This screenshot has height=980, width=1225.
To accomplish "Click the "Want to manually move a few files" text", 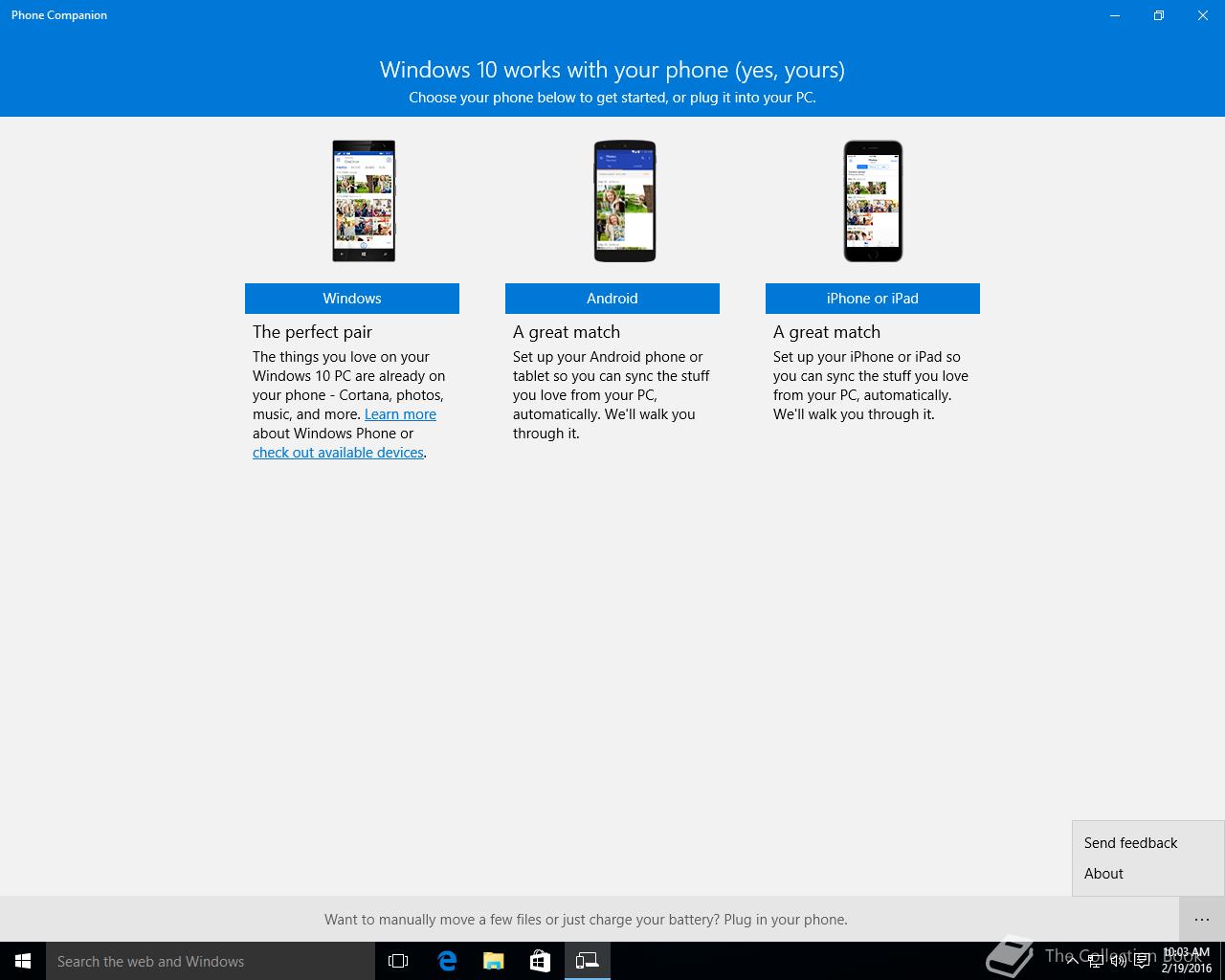I will click(586, 920).
